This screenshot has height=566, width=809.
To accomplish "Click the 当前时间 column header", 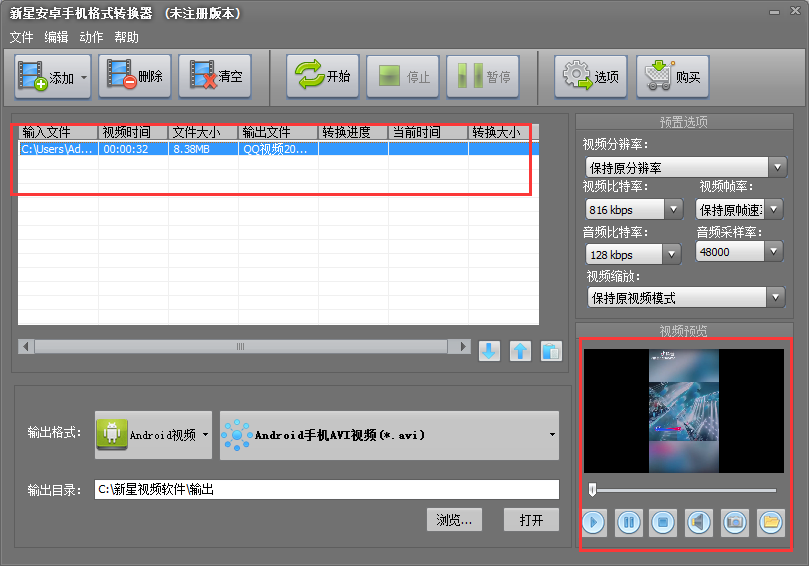I will (428, 133).
